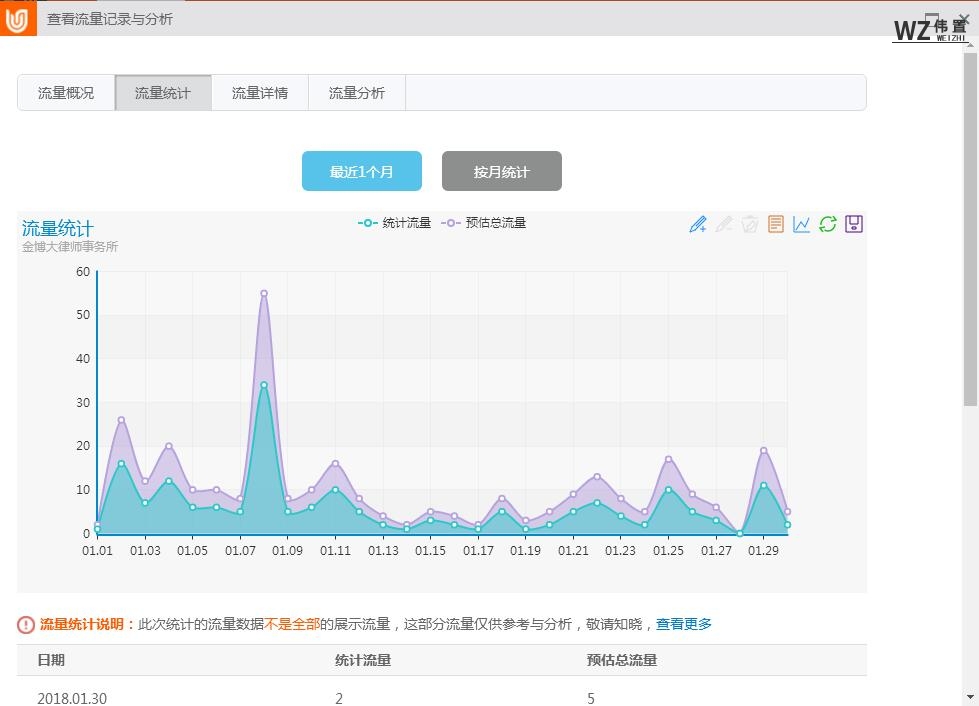979x706 pixels.
Task: Click the green restore refresh icon
Action: point(828,224)
